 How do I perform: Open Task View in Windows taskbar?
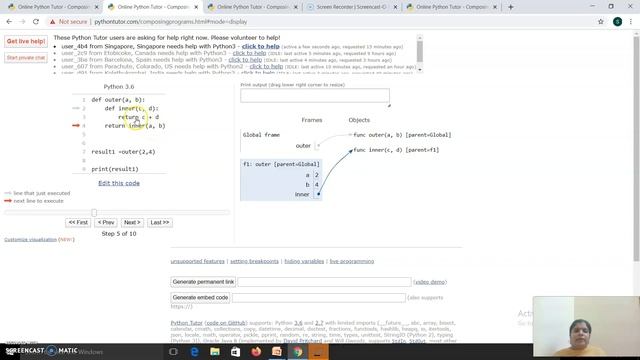173,352
